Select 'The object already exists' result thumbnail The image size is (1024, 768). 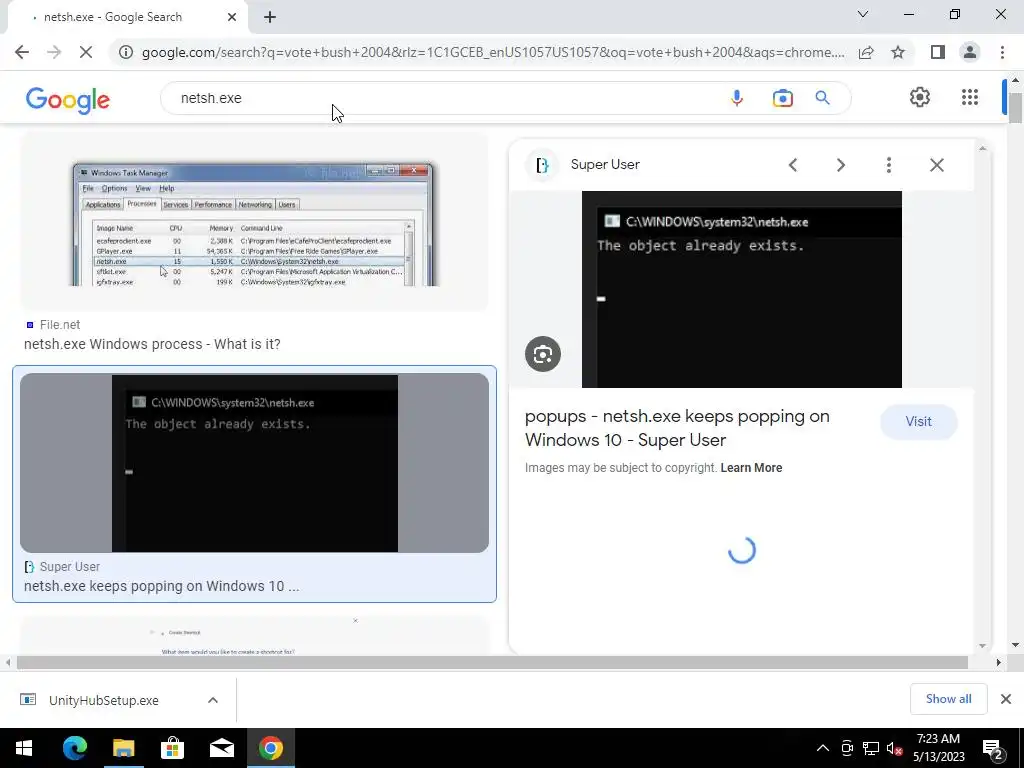(255, 463)
